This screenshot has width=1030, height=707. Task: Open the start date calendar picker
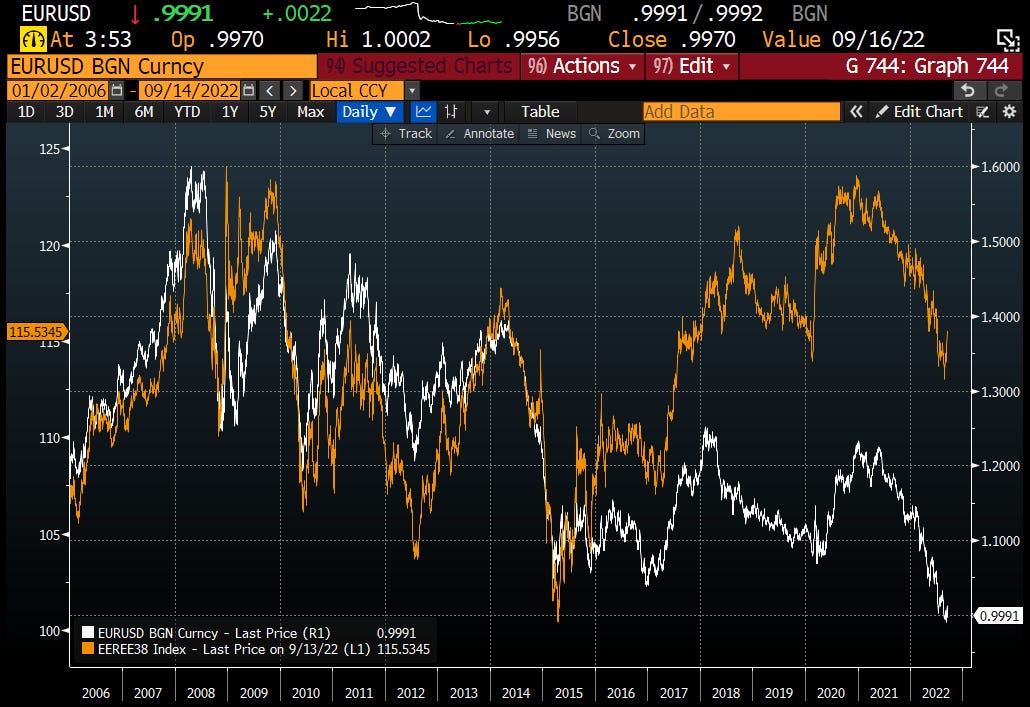(117, 90)
